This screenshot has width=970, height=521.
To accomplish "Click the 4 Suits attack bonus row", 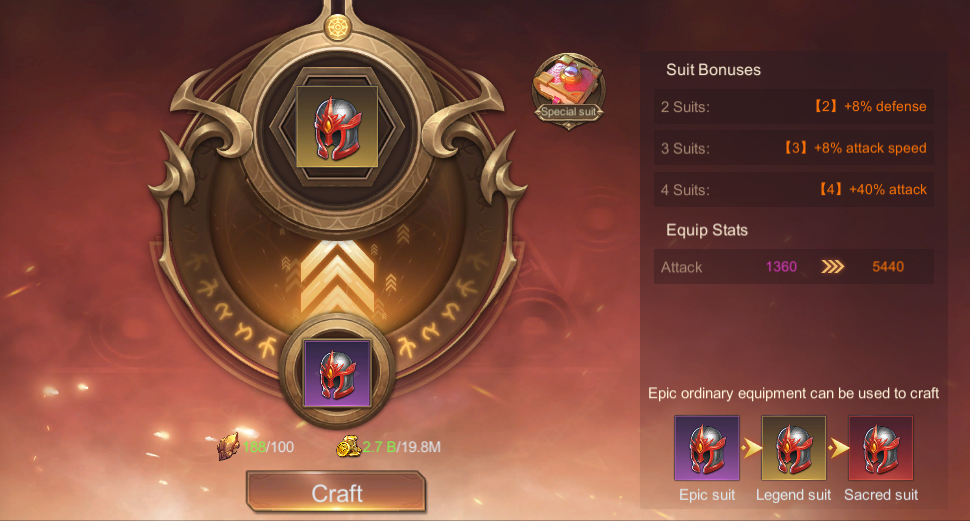I will [x=794, y=189].
